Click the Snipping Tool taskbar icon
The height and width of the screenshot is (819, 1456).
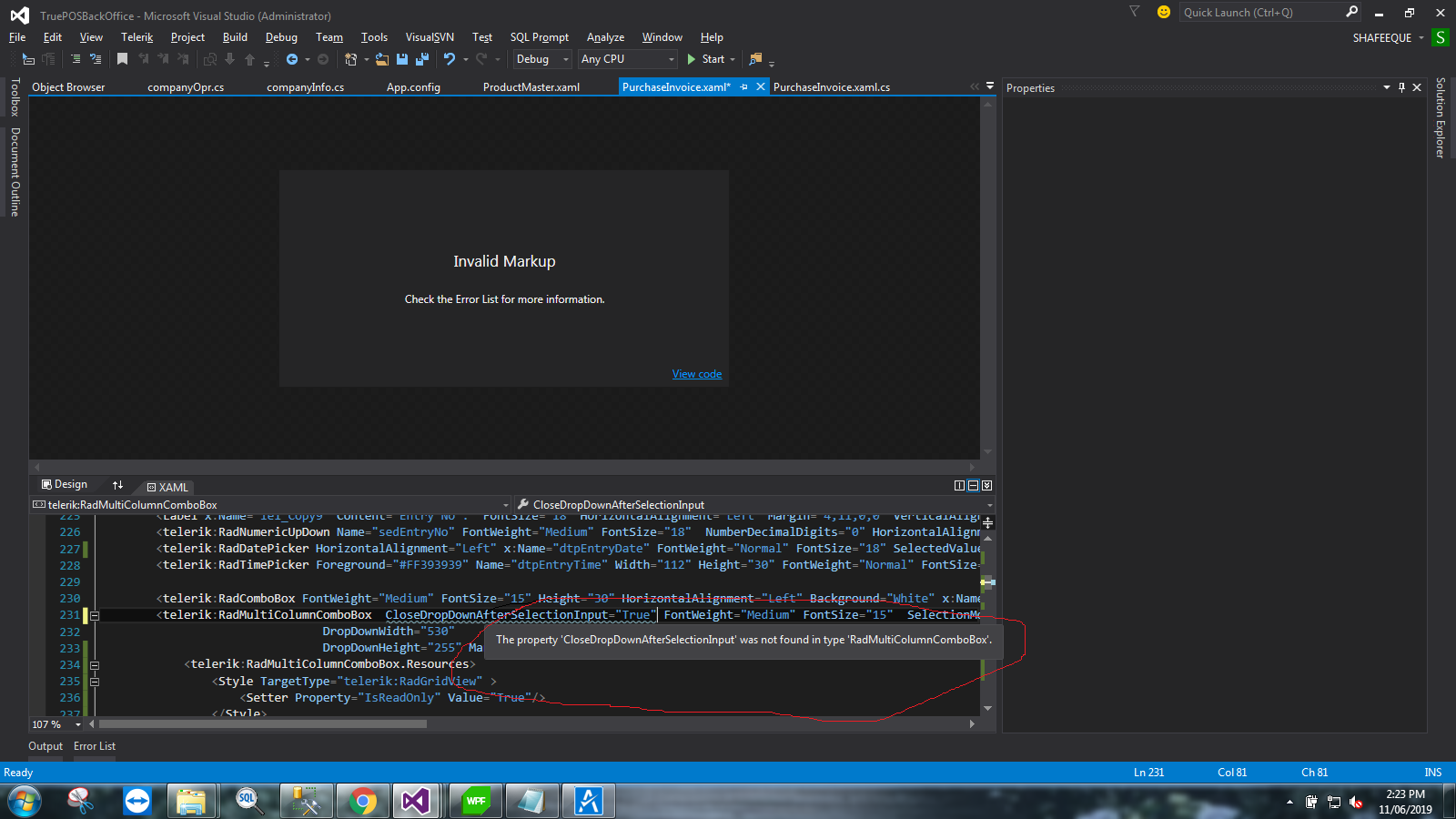[81, 802]
